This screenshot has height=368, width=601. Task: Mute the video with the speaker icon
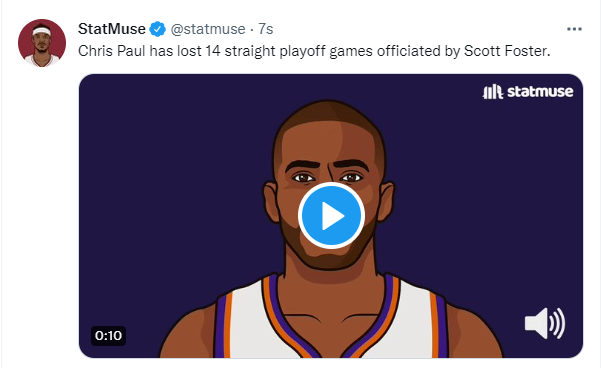(545, 323)
